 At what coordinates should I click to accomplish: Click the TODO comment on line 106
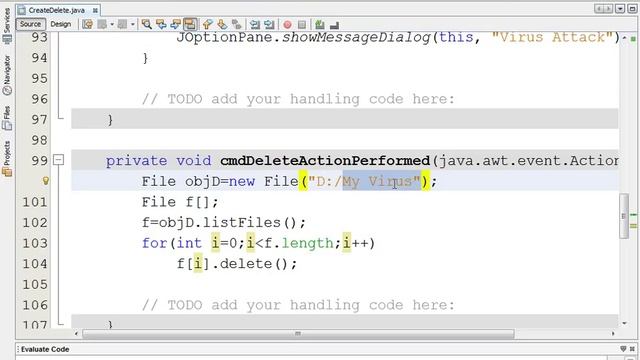click(x=298, y=305)
